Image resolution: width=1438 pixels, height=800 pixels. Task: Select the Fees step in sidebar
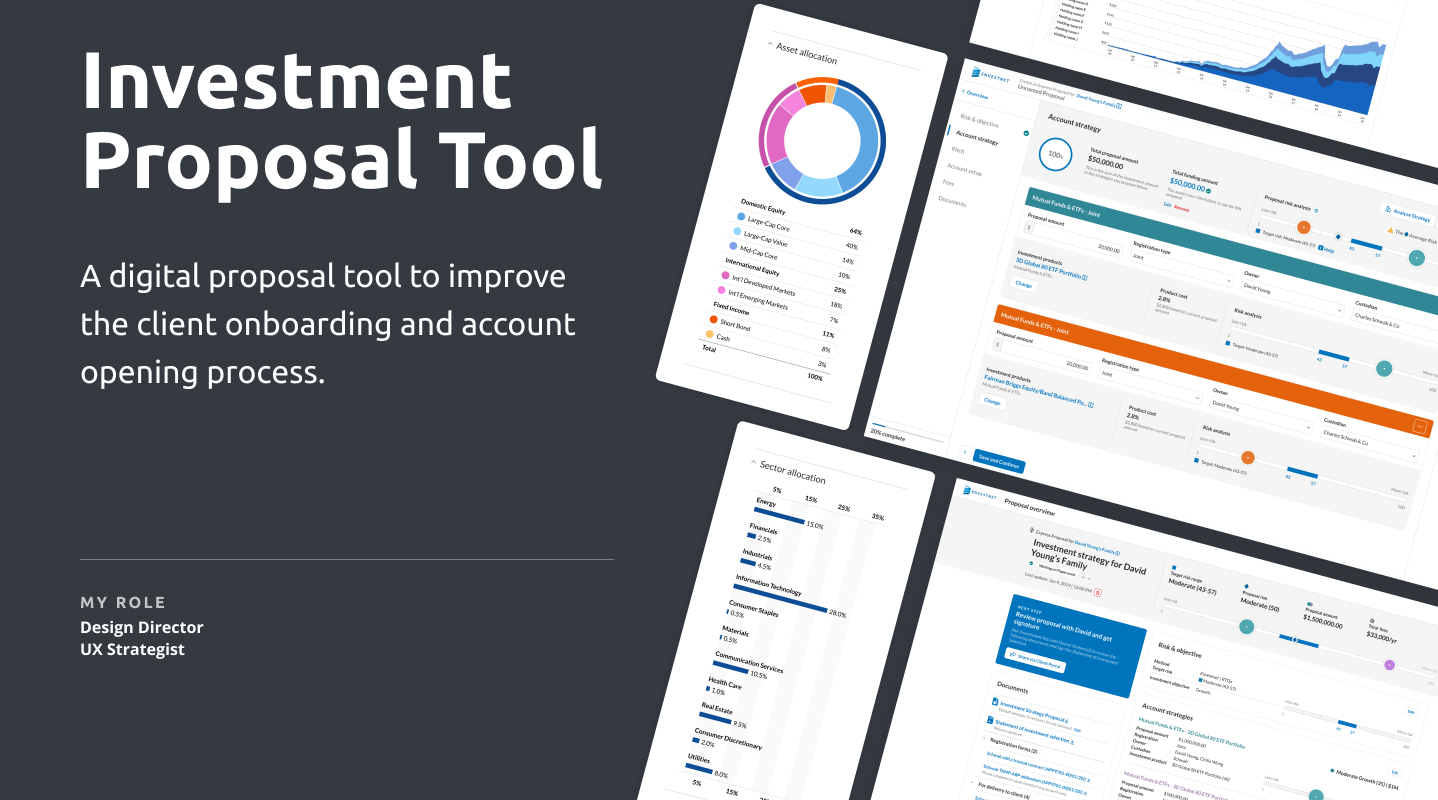(946, 183)
